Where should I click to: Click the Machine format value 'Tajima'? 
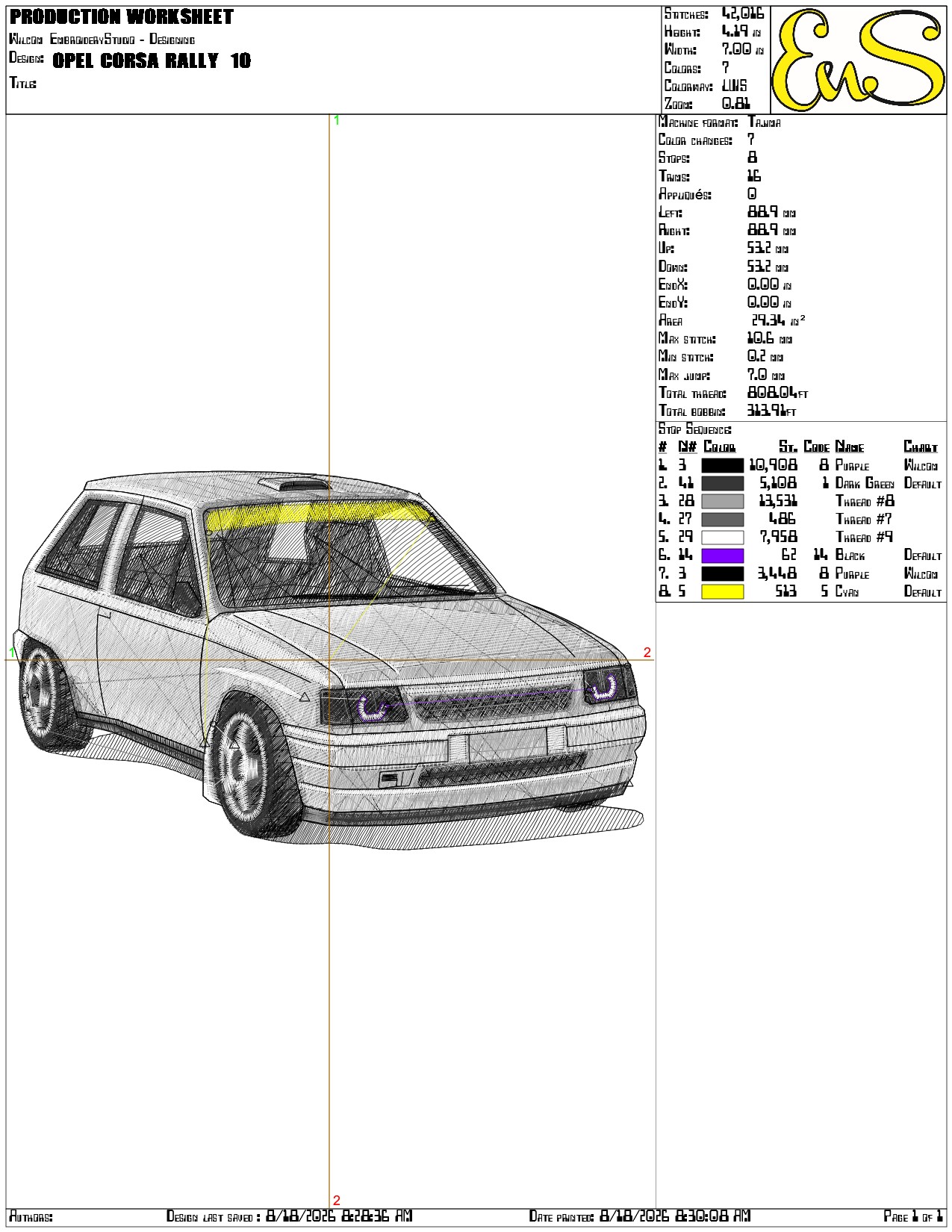click(x=764, y=122)
